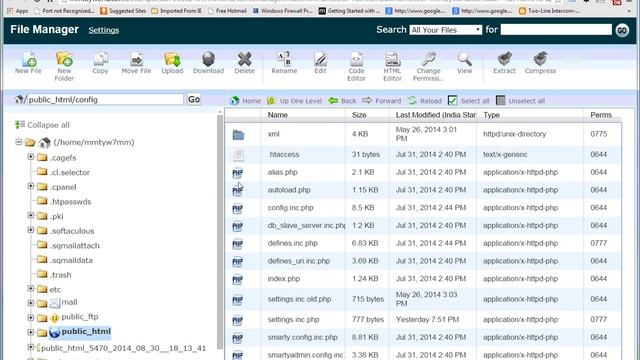The image size is (640, 360).
Task: Open Change Permissions tool
Action: pyautogui.click(x=428, y=66)
